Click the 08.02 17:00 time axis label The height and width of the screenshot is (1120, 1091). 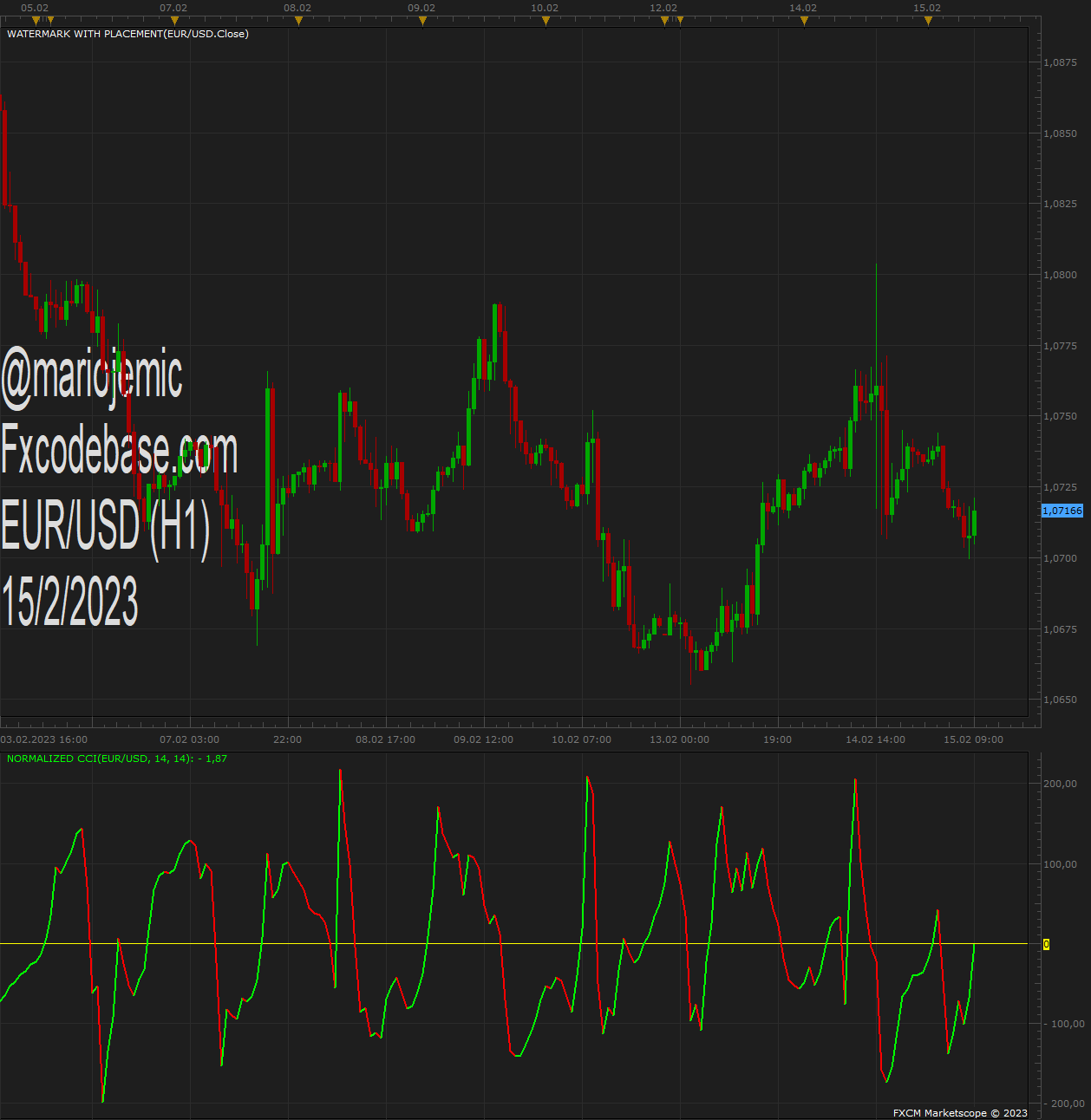click(385, 739)
